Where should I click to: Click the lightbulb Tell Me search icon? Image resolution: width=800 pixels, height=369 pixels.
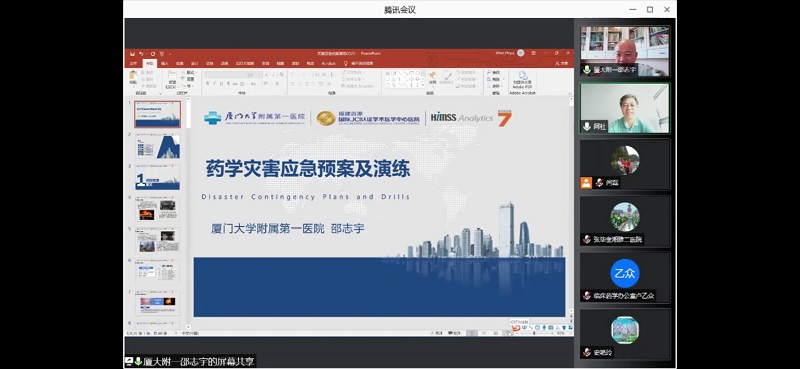345,63
